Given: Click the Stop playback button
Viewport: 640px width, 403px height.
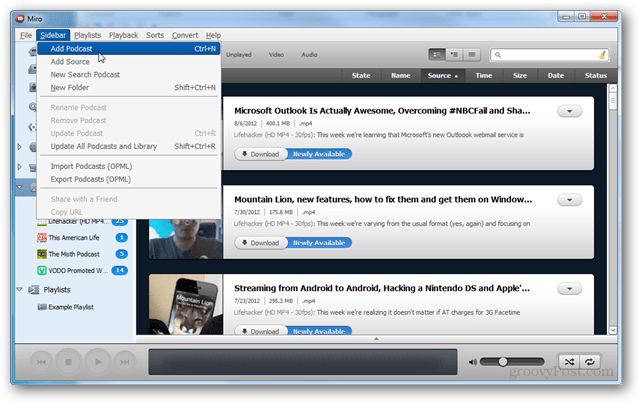Looking at the screenshot, I should pyautogui.click(x=69, y=362).
